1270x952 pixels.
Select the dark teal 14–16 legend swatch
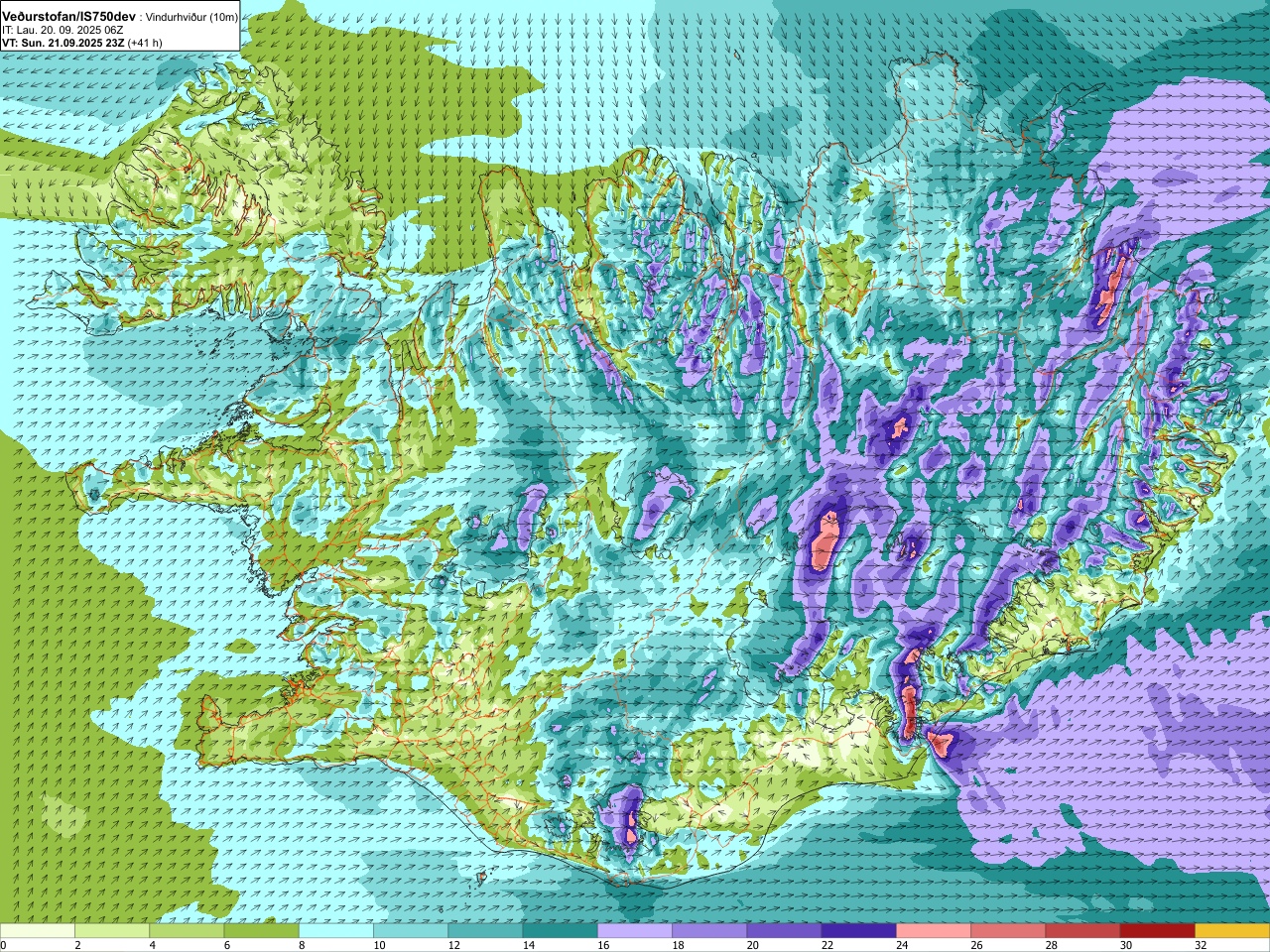[x=560, y=931]
